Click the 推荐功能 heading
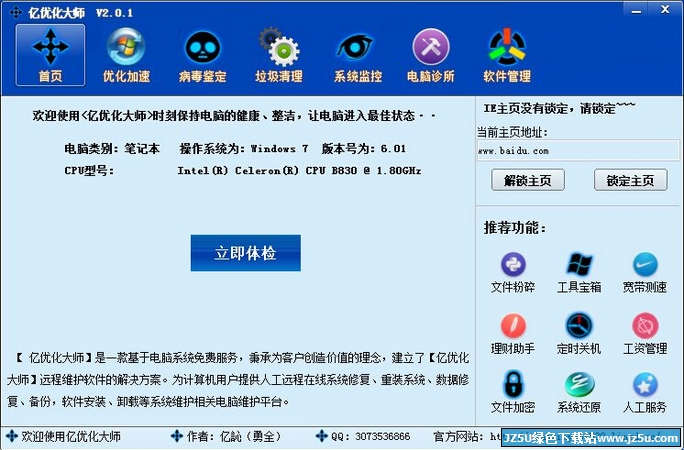The height and width of the screenshot is (450, 684). pos(515,228)
